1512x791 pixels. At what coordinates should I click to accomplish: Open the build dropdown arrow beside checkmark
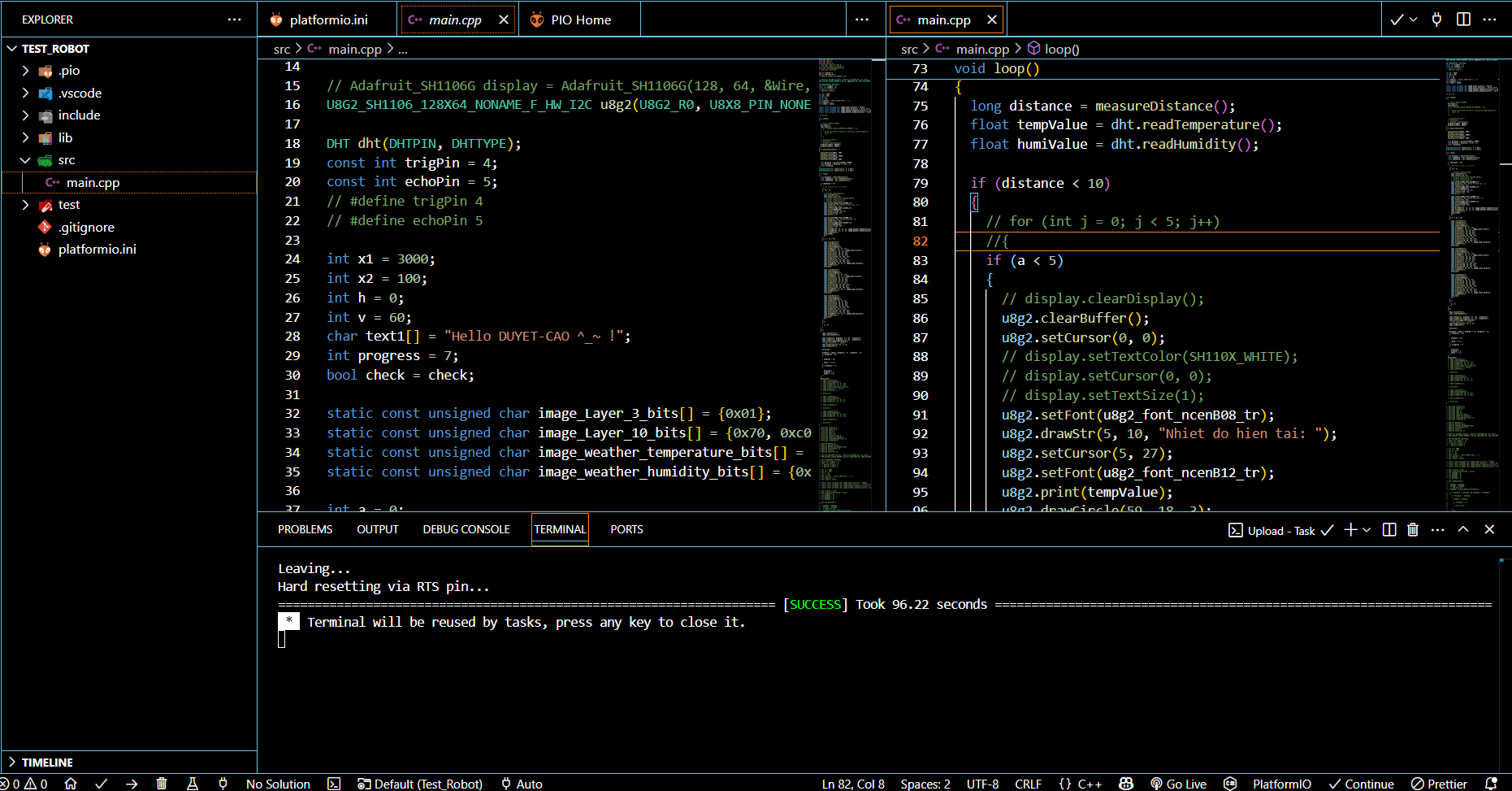1414,20
